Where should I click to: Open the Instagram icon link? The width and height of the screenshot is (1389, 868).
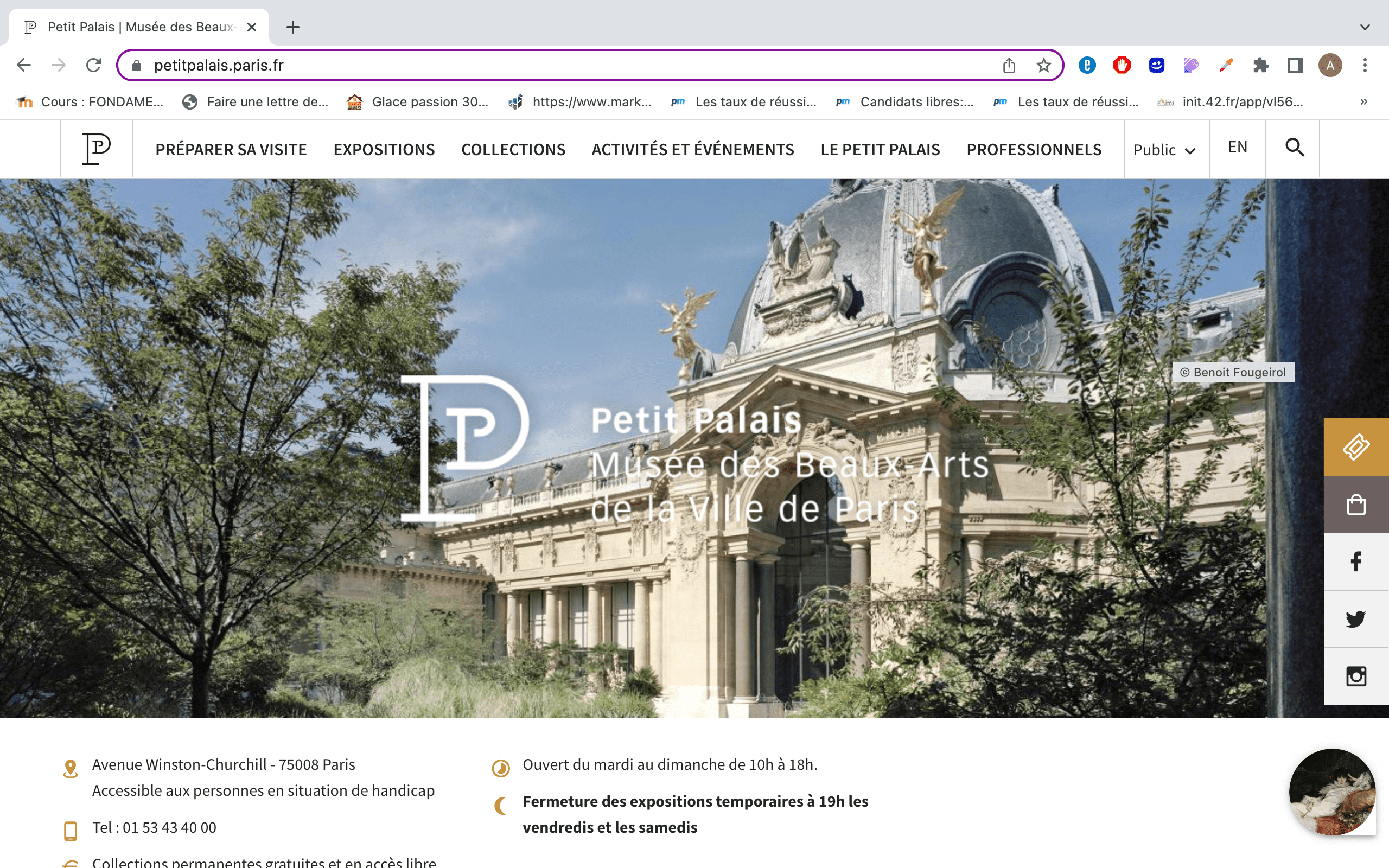[1356, 676]
